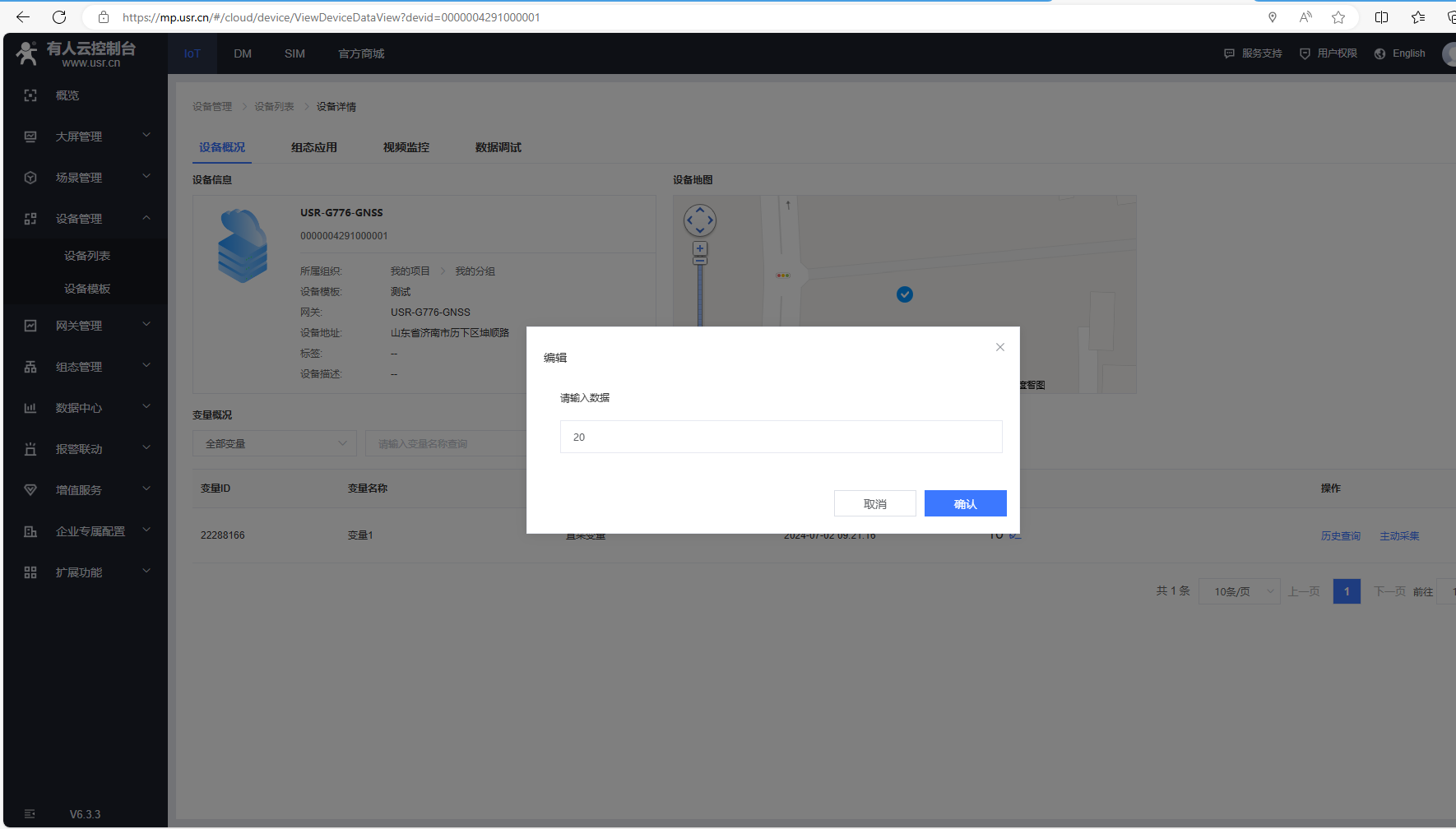Click the 取消 button in dialog
Image resolution: width=1456 pixels, height=829 pixels.
click(874, 503)
